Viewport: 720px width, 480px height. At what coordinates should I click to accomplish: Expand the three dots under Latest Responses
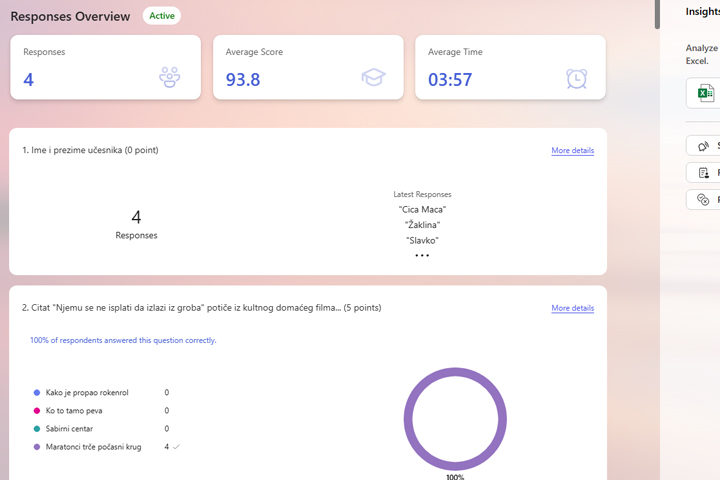pos(422,256)
